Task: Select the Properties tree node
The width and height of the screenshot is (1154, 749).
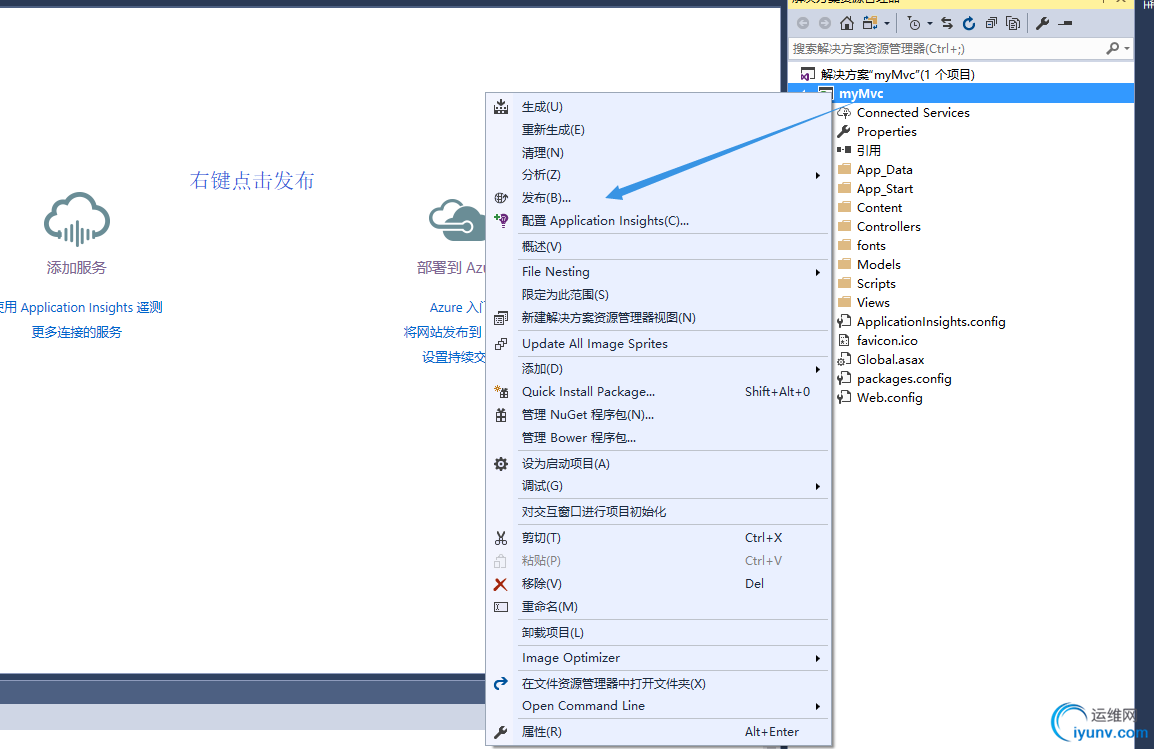Action: [886, 132]
